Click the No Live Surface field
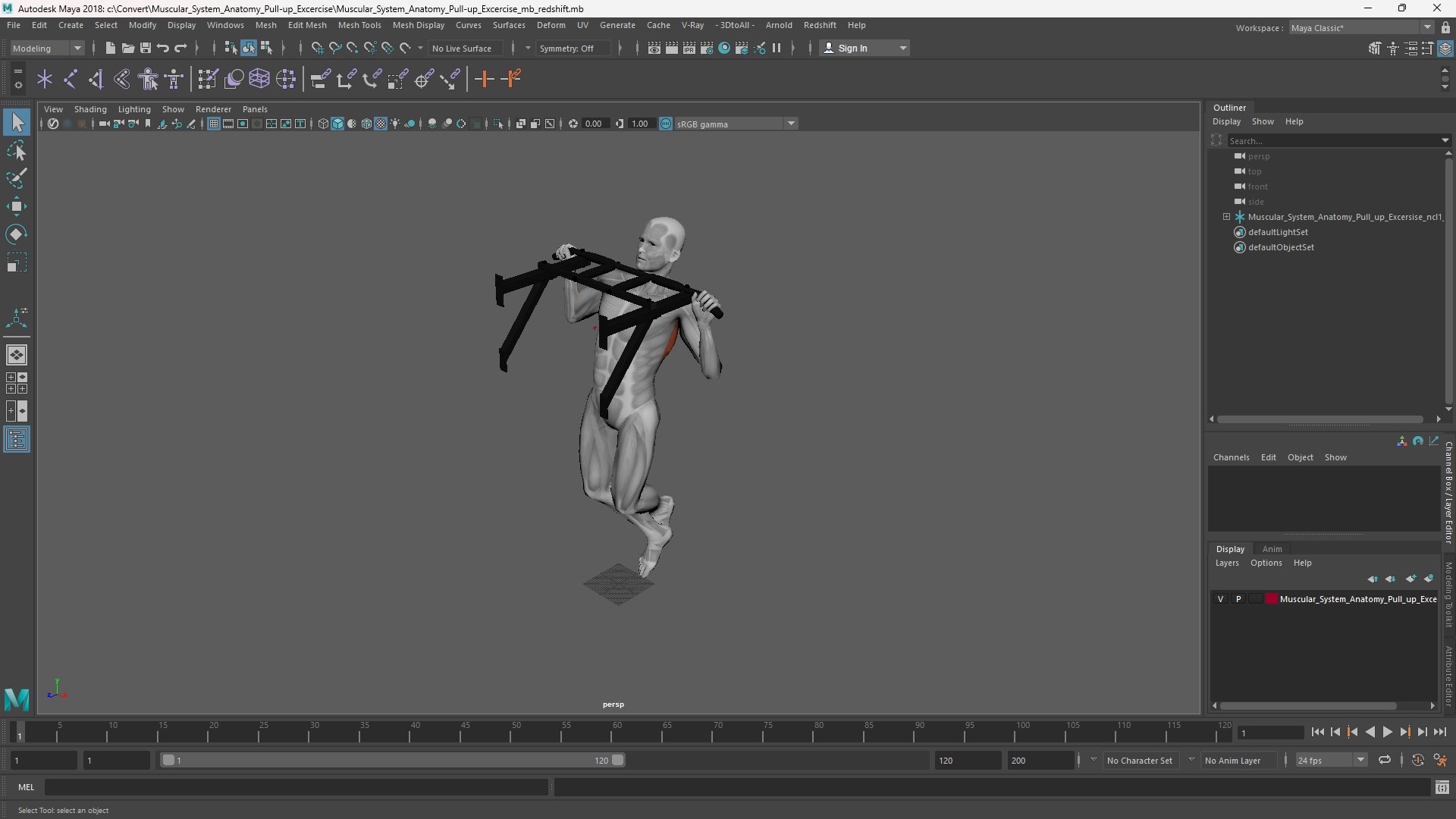Viewport: 1456px width, 819px height. click(466, 48)
